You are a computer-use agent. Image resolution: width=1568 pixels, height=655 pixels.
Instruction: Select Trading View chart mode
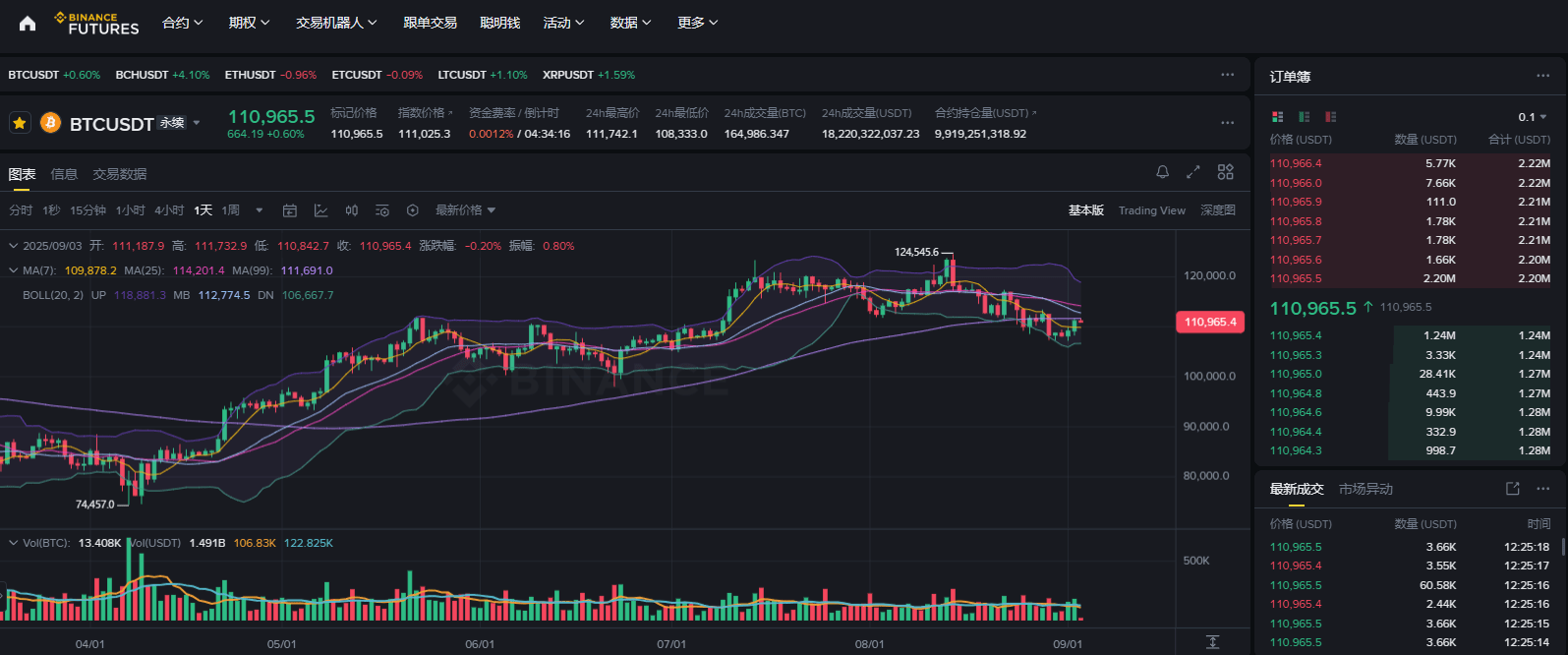pyautogui.click(x=1151, y=210)
